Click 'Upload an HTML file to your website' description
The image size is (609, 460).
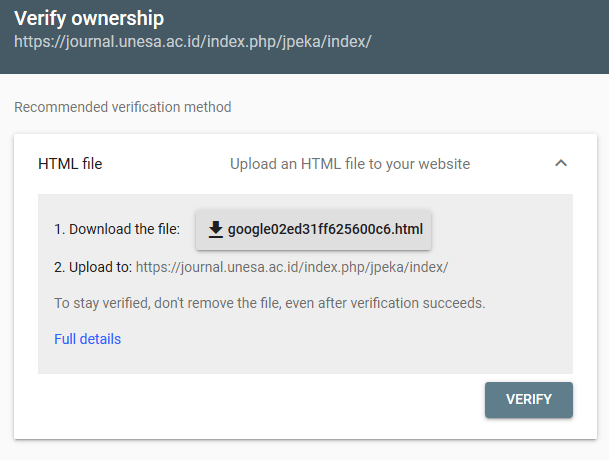point(349,163)
